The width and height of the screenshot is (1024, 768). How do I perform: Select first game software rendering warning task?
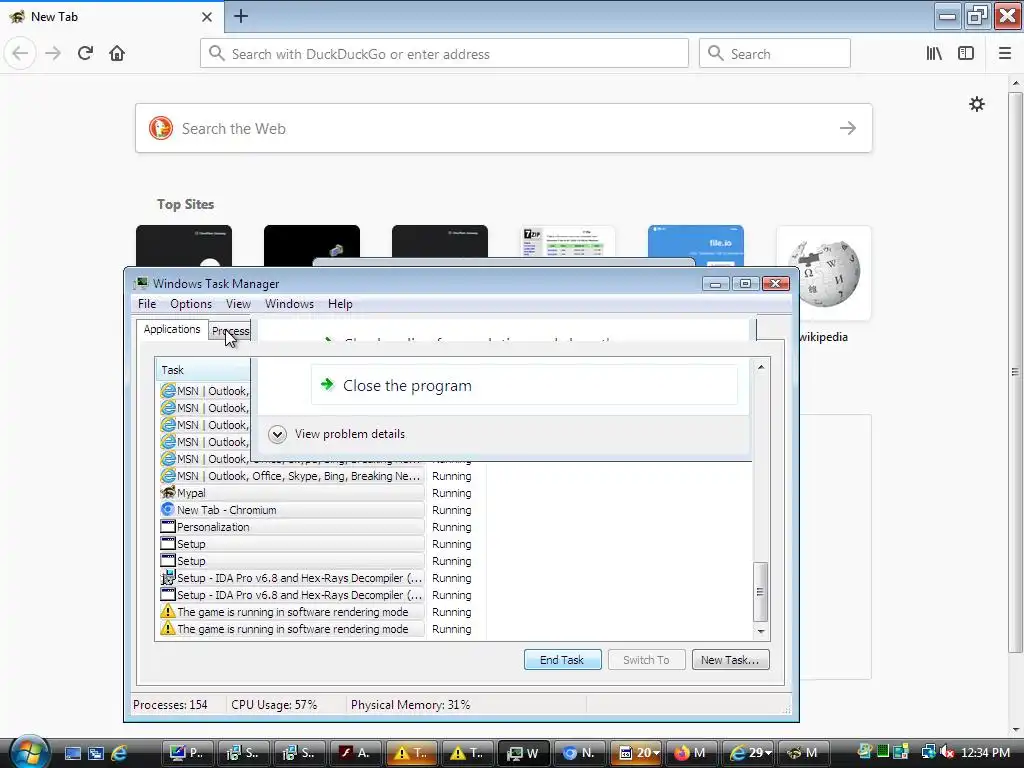pos(292,612)
